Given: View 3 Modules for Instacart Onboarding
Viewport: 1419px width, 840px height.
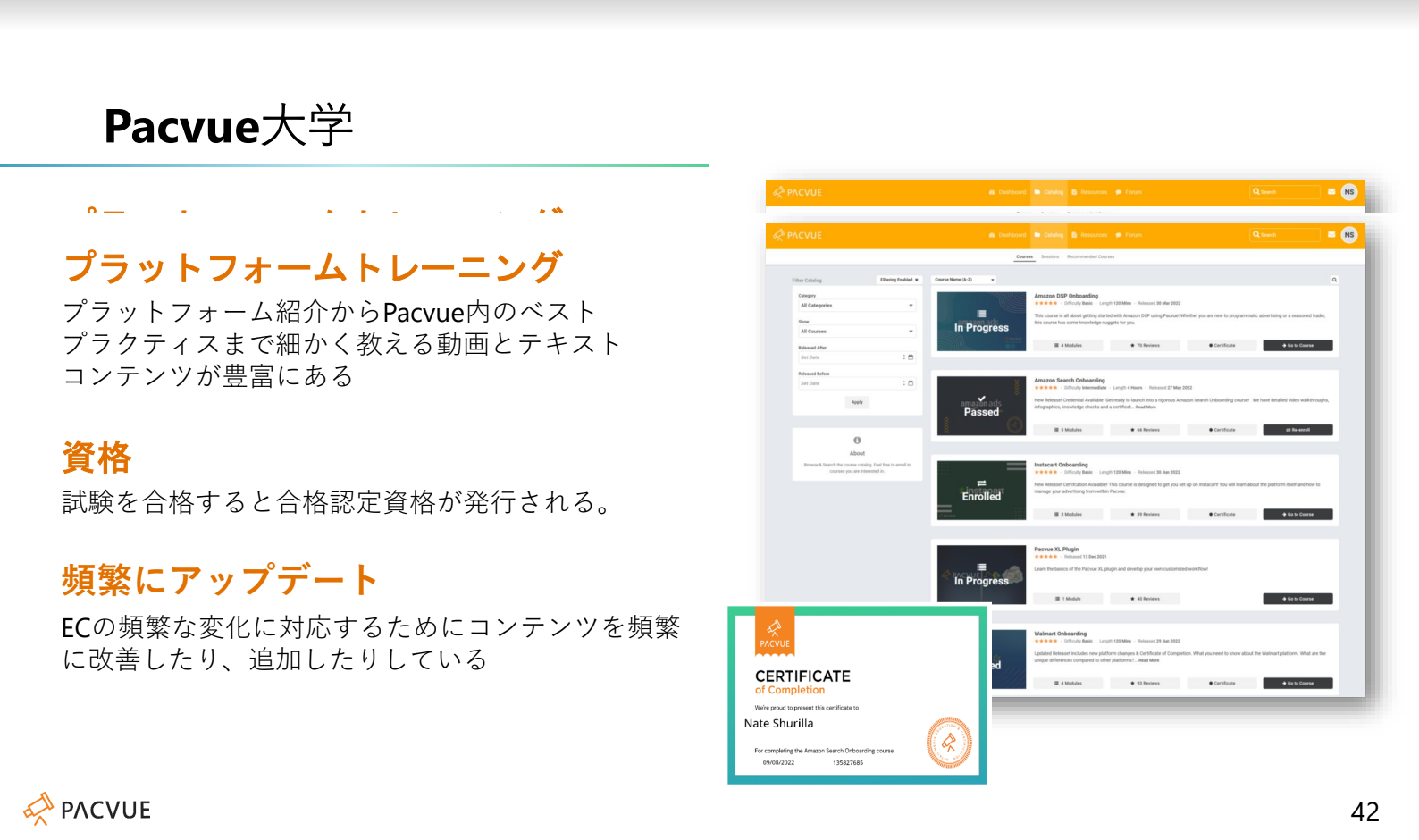Looking at the screenshot, I should pos(1069,514).
